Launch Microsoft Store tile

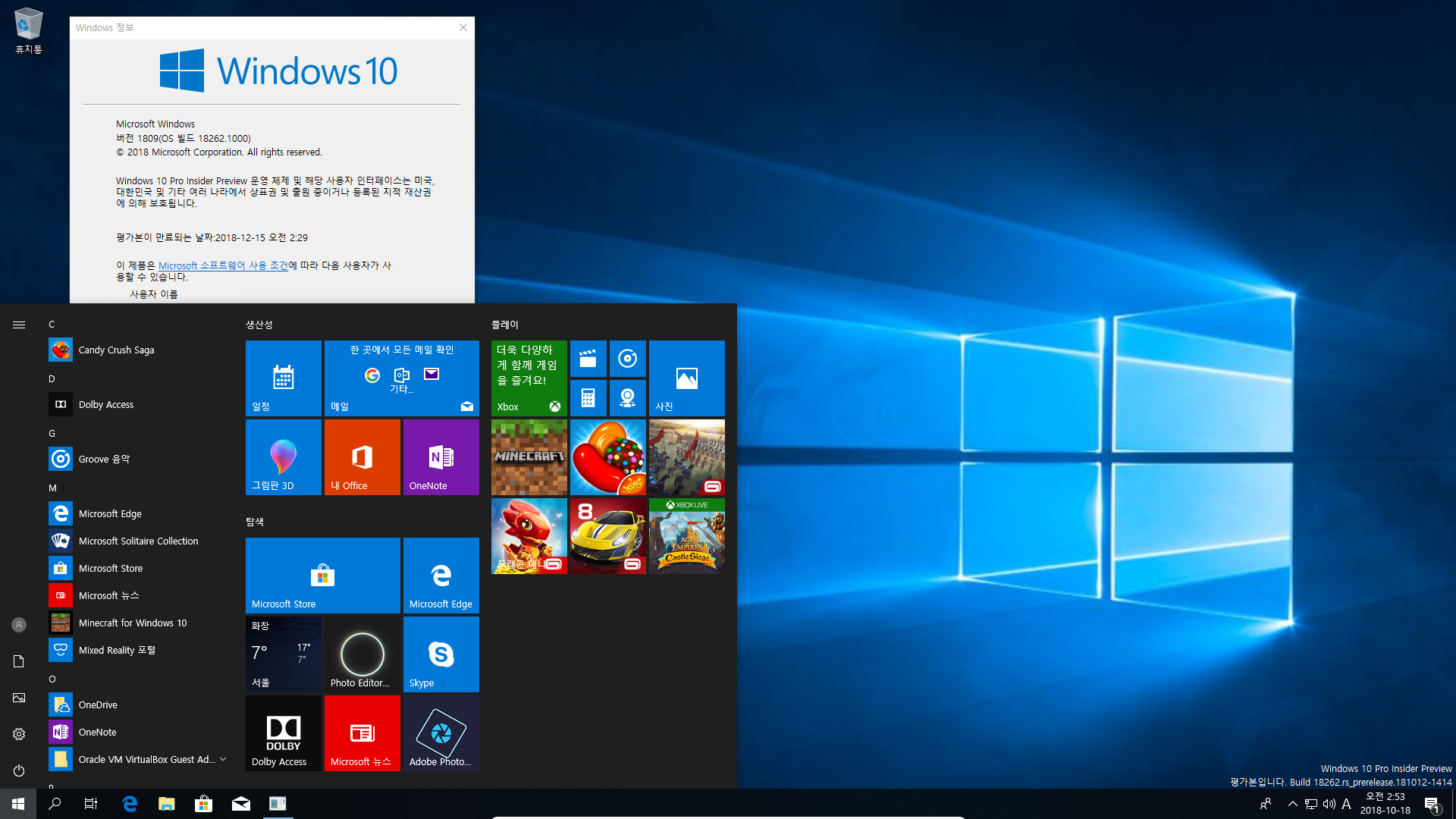(323, 575)
